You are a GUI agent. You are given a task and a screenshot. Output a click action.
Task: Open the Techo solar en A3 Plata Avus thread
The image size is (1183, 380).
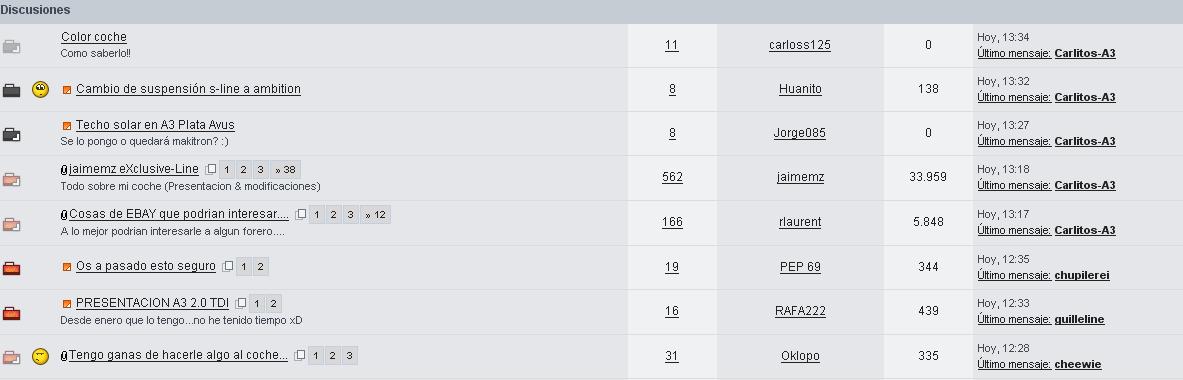point(155,125)
